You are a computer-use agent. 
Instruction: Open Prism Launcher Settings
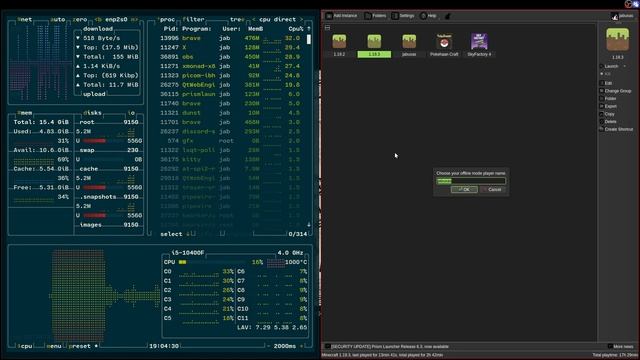403,16
